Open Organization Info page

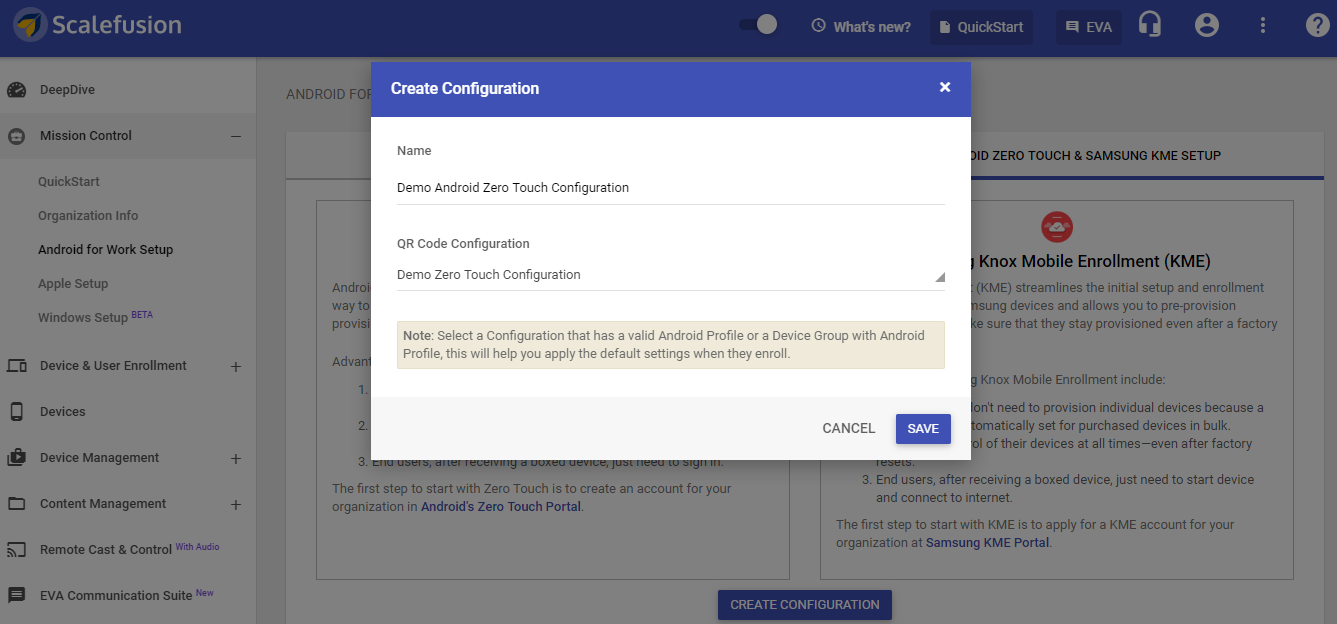(x=88, y=216)
